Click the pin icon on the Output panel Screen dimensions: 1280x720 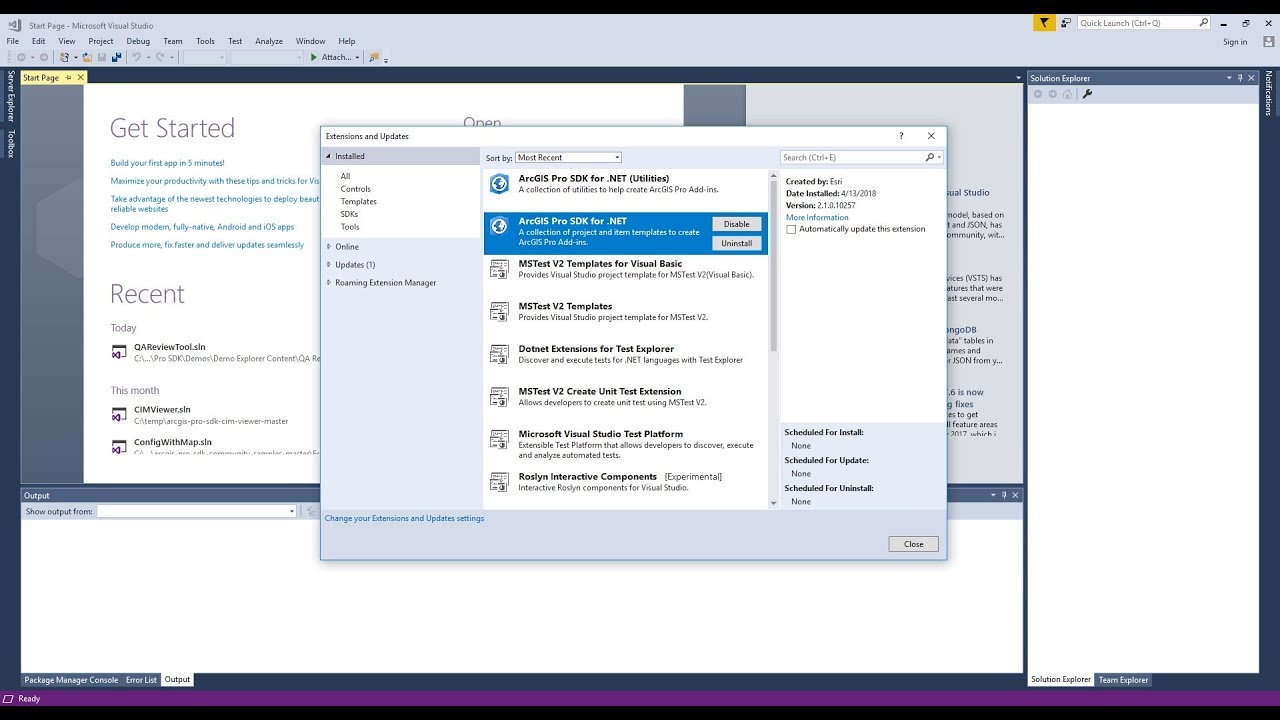[x=1005, y=495]
